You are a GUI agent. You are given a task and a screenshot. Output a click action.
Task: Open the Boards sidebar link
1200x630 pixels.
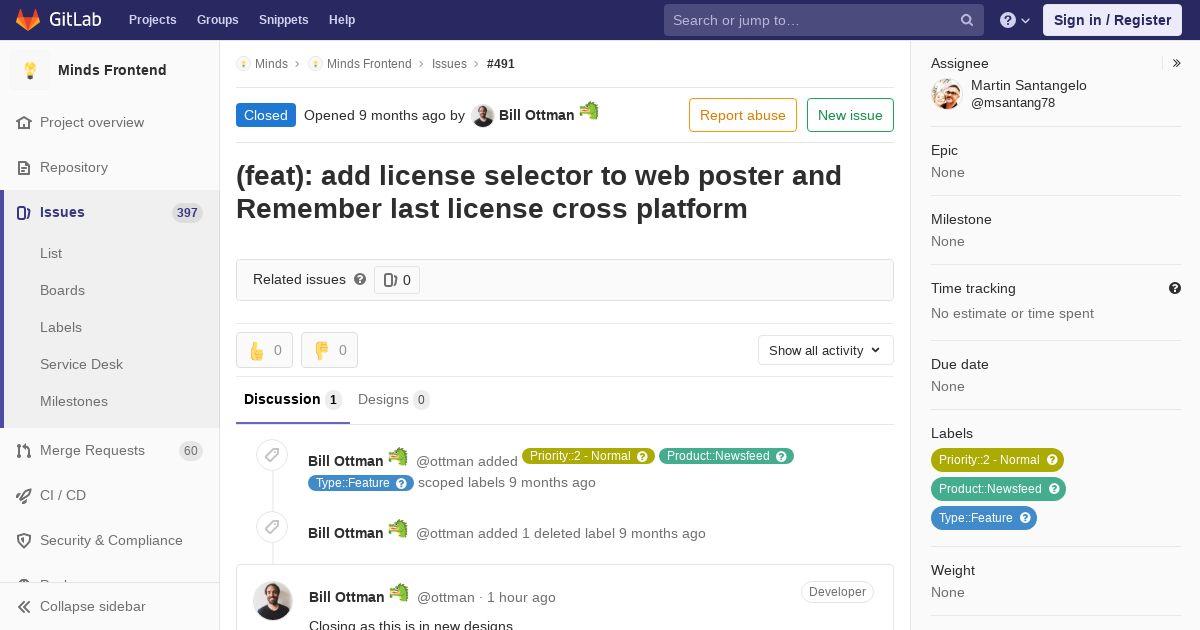pos(62,290)
